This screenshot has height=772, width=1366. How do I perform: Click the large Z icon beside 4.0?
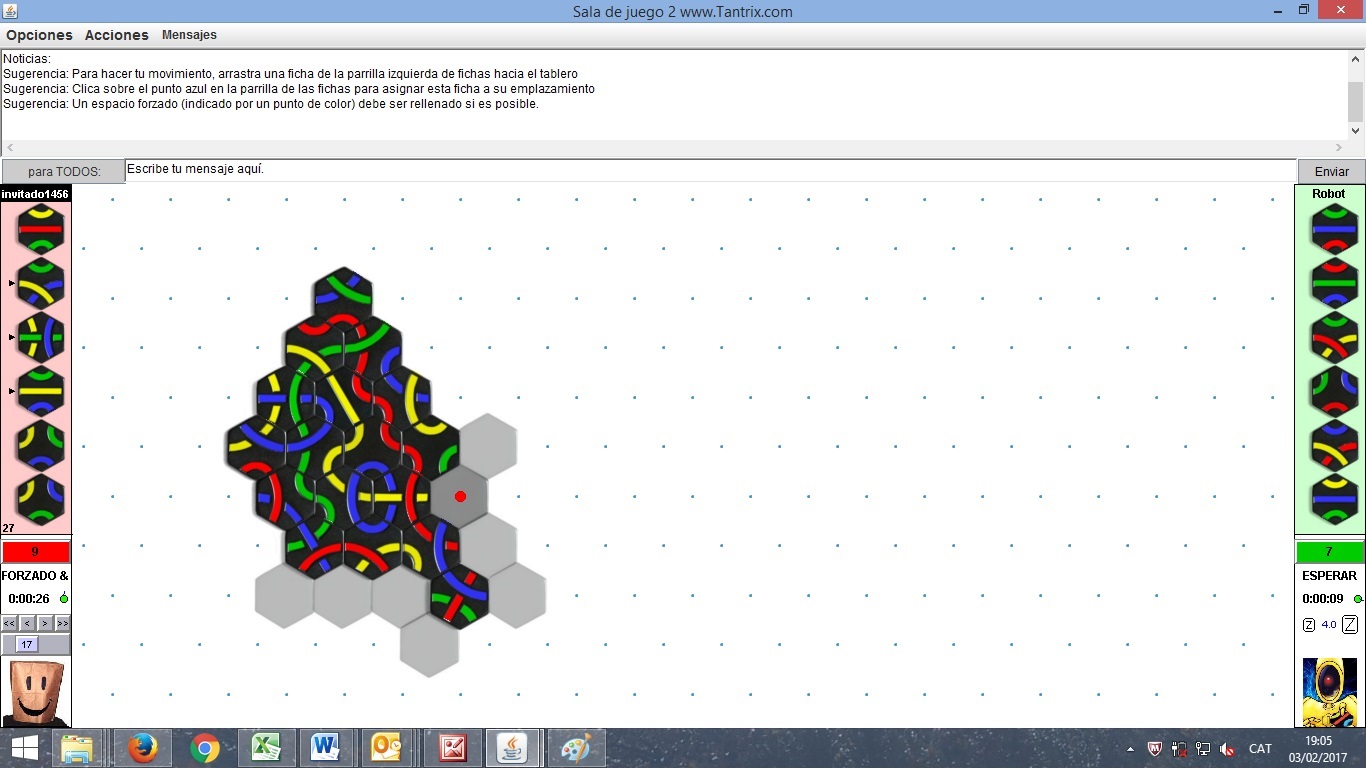click(1350, 625)
